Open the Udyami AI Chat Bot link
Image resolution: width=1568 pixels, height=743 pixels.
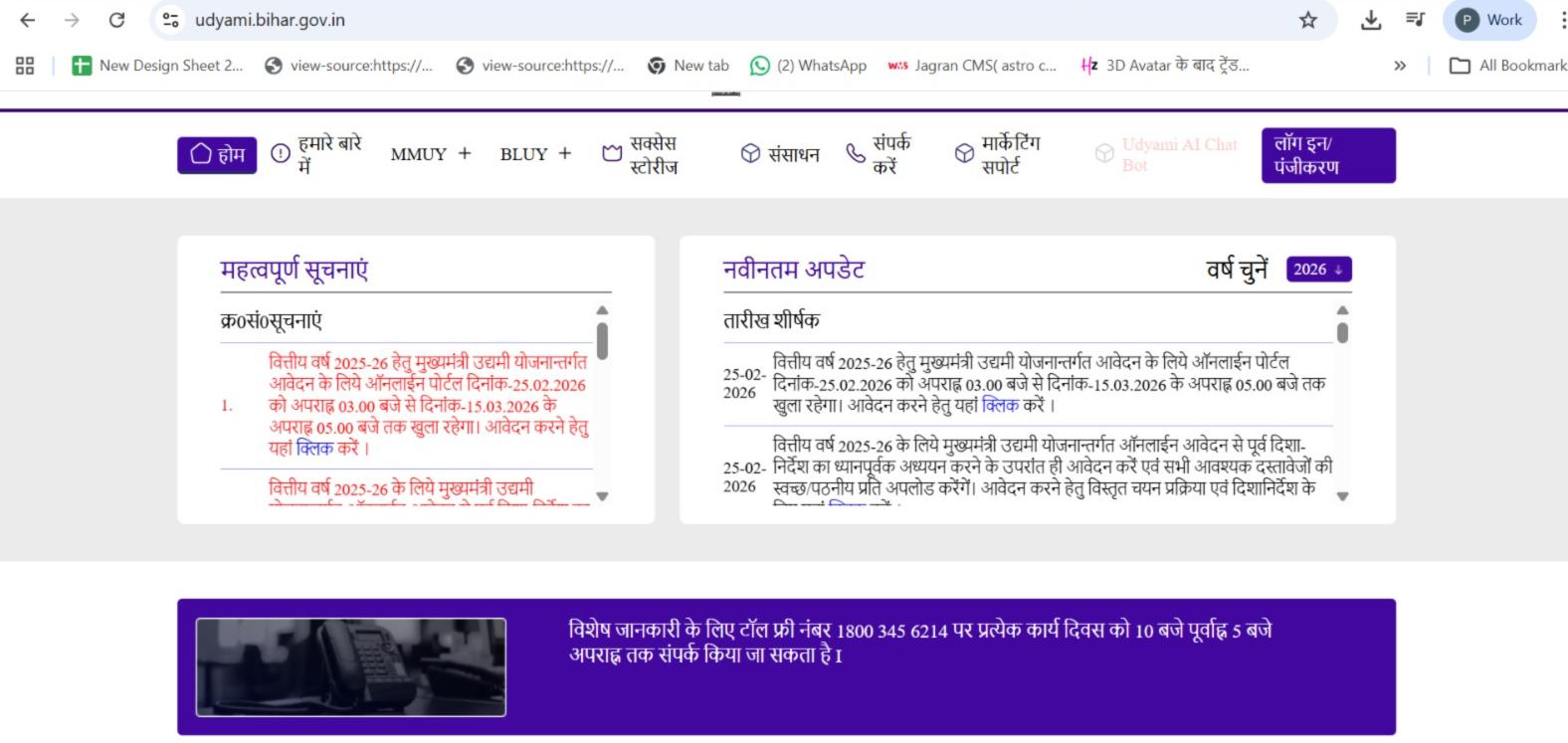[1179, 154]
